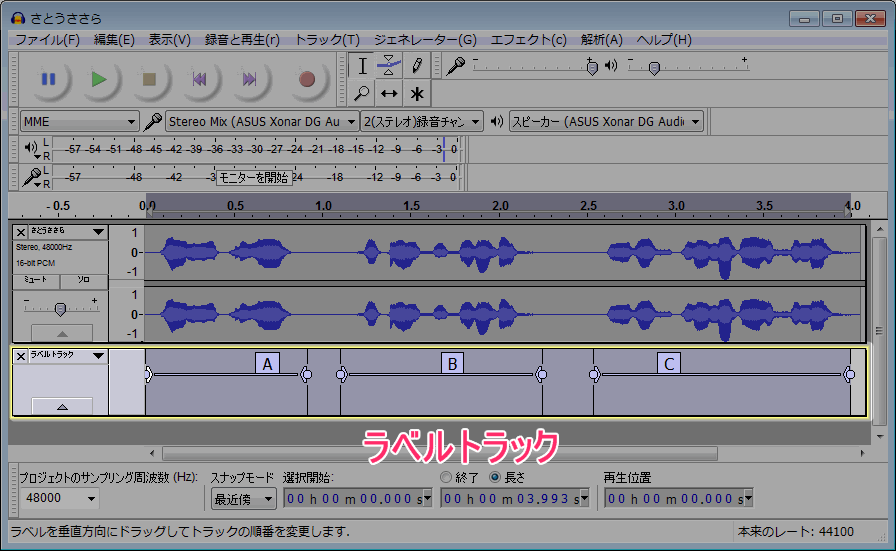Click the recording meter microphone icon

click(31, 177)
